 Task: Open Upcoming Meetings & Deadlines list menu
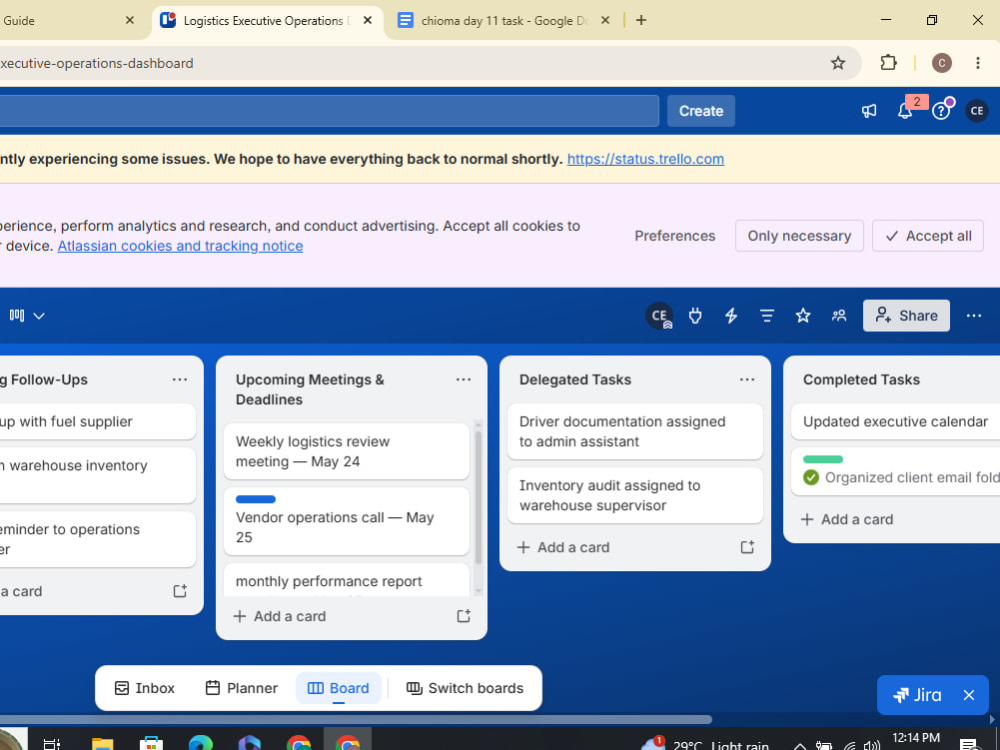[463, 379]
